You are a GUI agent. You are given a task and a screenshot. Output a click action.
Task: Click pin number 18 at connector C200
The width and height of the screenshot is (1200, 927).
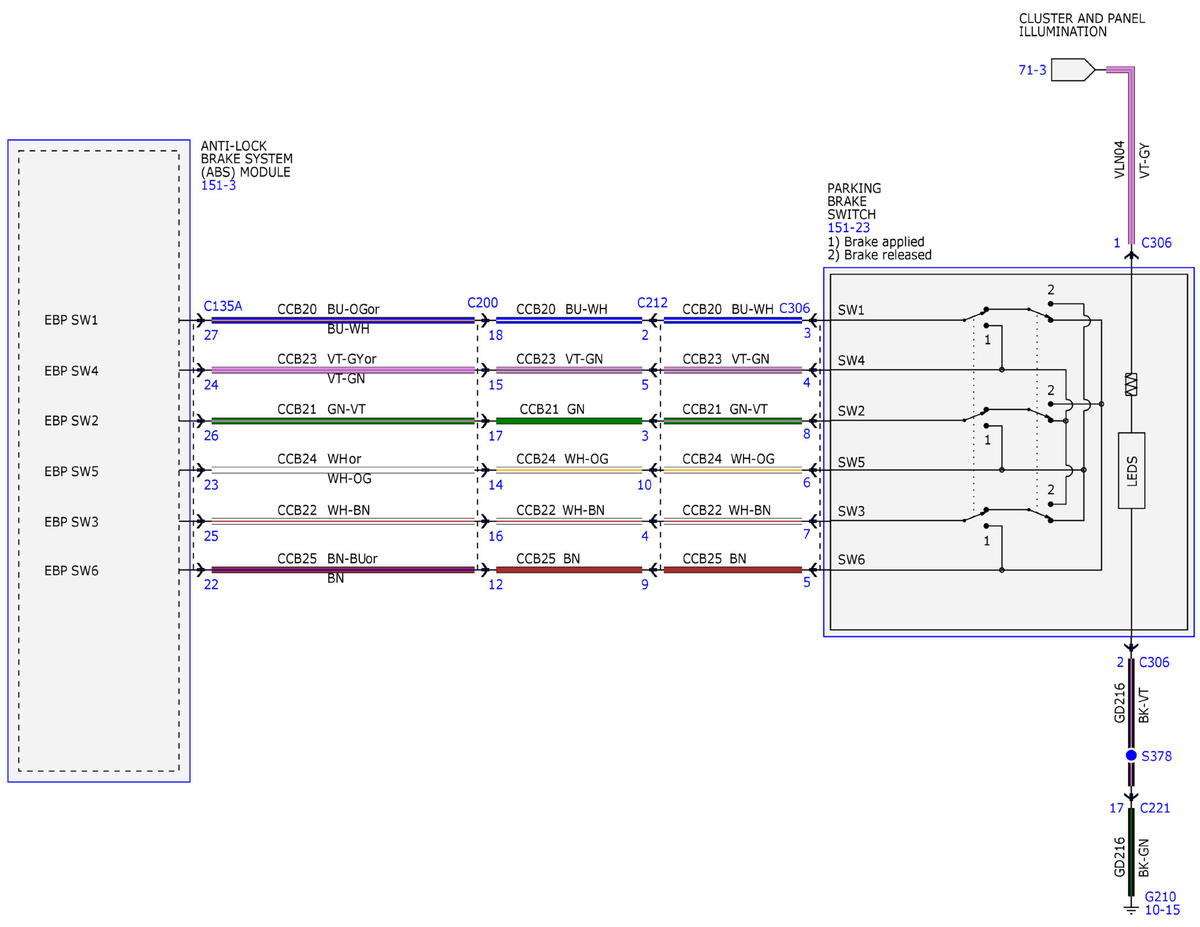[496, 336]
